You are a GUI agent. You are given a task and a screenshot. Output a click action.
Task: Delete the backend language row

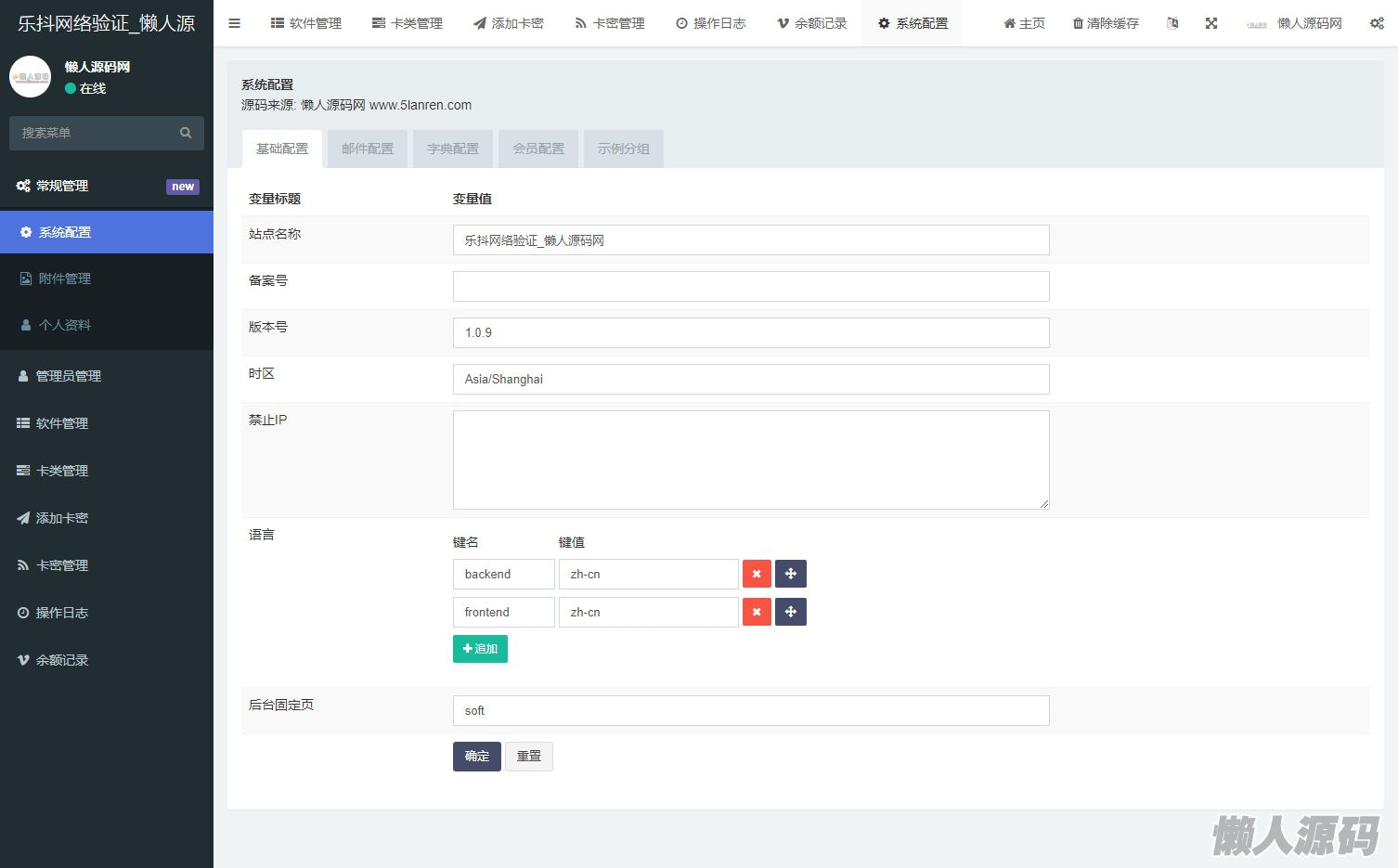point(757,574)
